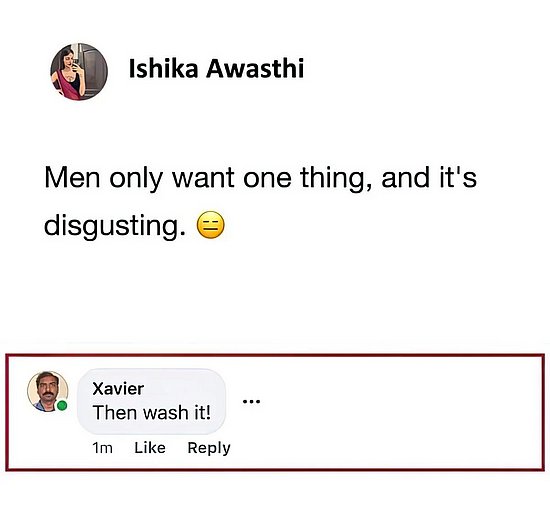
Task: Click the expressionless face emoji
Action: 210,225
